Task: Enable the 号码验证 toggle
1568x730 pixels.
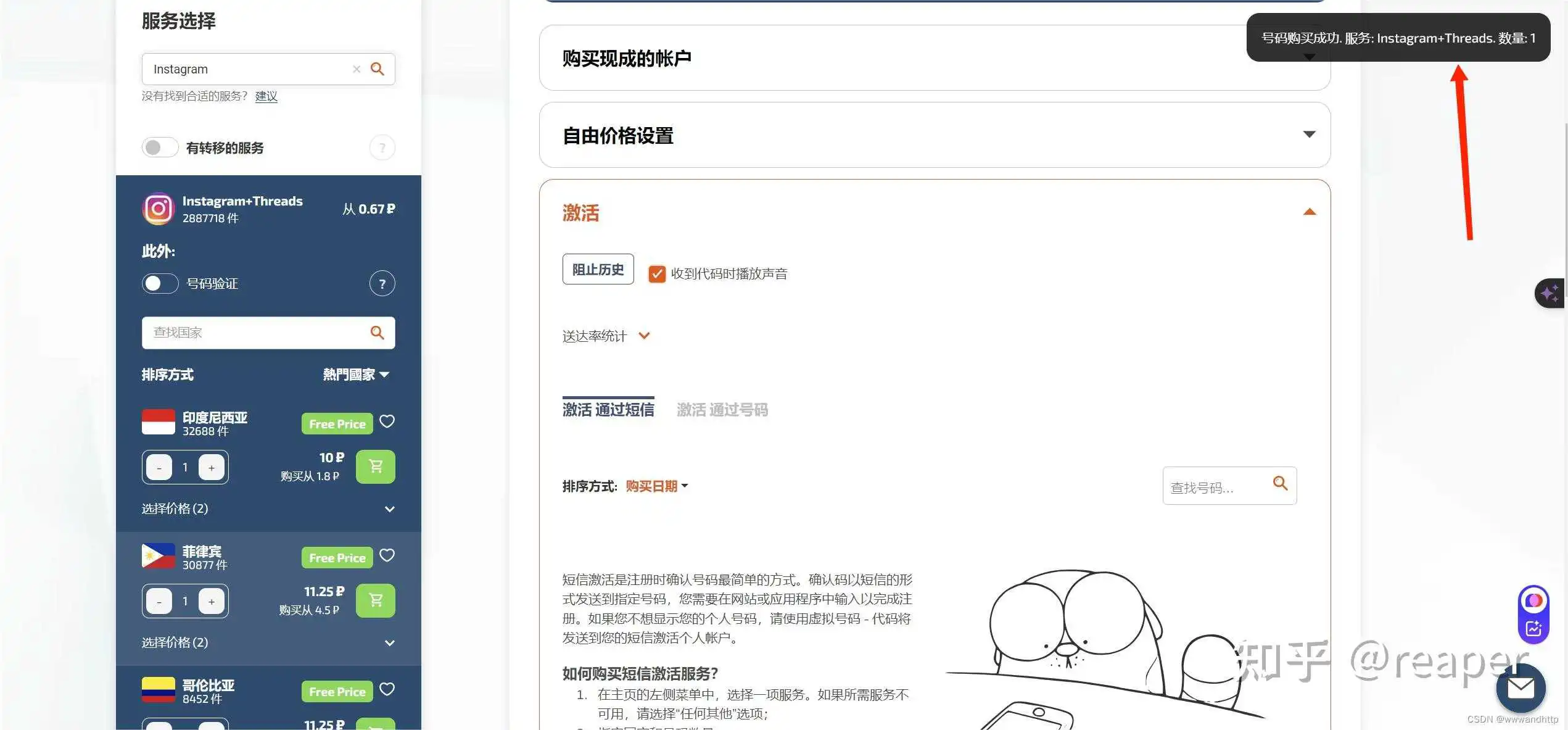Action: (160, 284)
